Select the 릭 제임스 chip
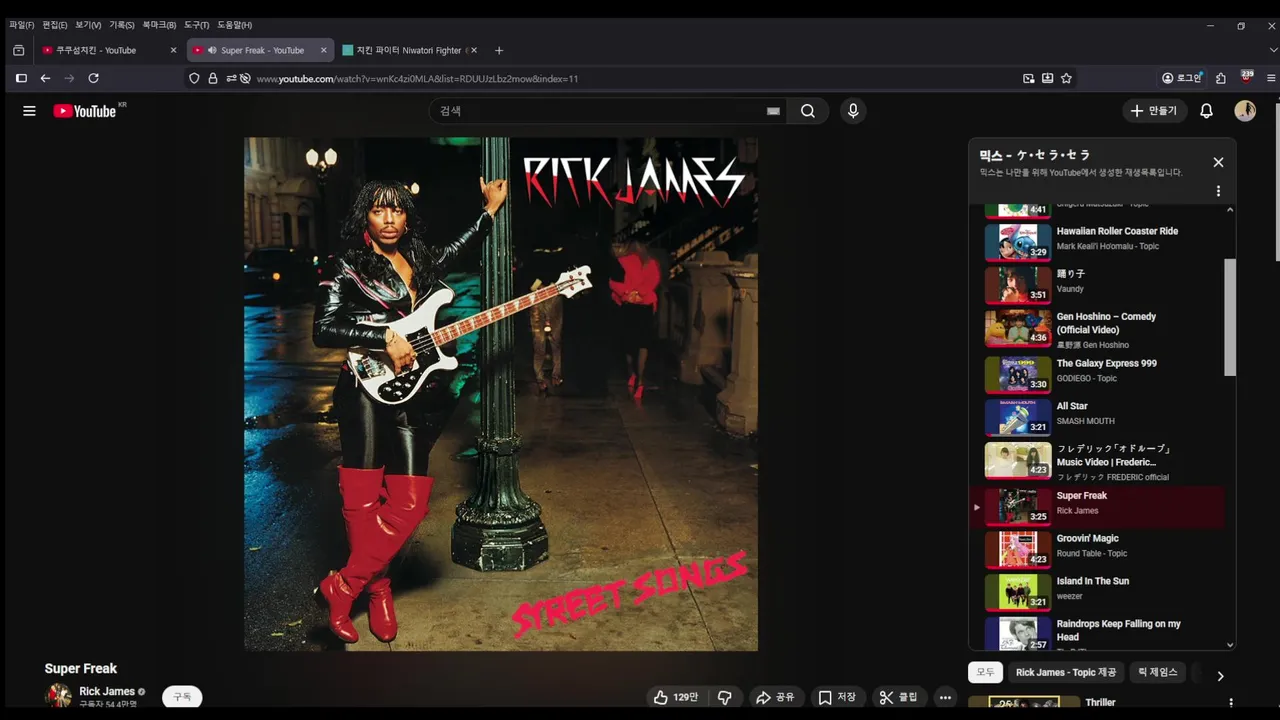 pos(1157,672)
